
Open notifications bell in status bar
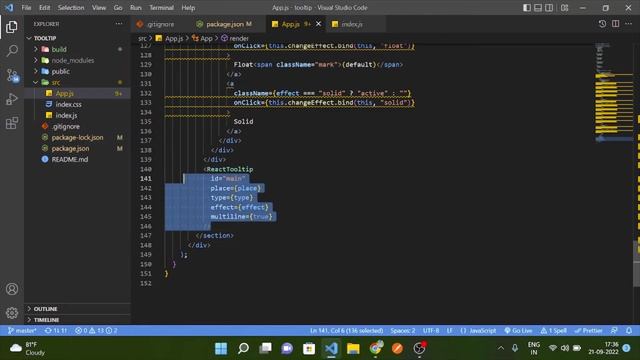point(629,330)
